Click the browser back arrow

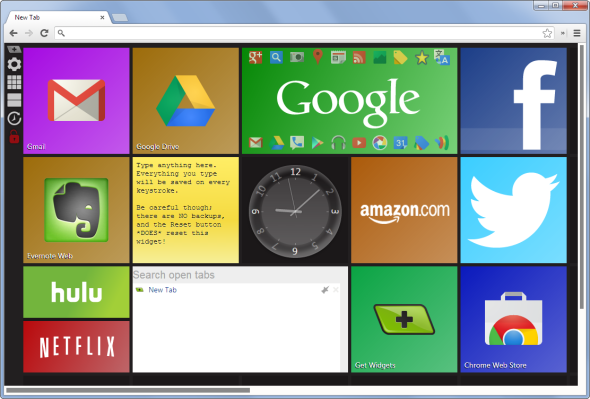coord(14,33)
